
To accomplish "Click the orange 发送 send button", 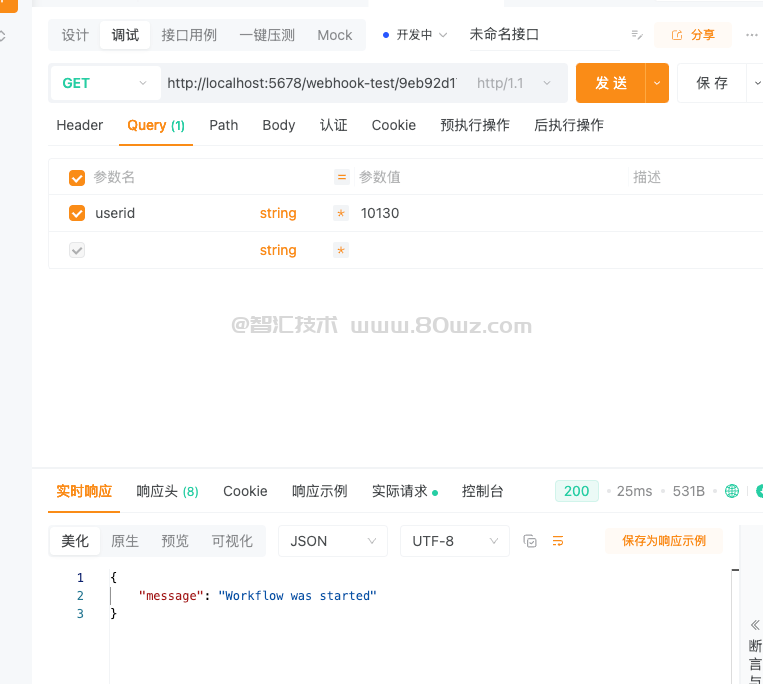I will point(611,83).
